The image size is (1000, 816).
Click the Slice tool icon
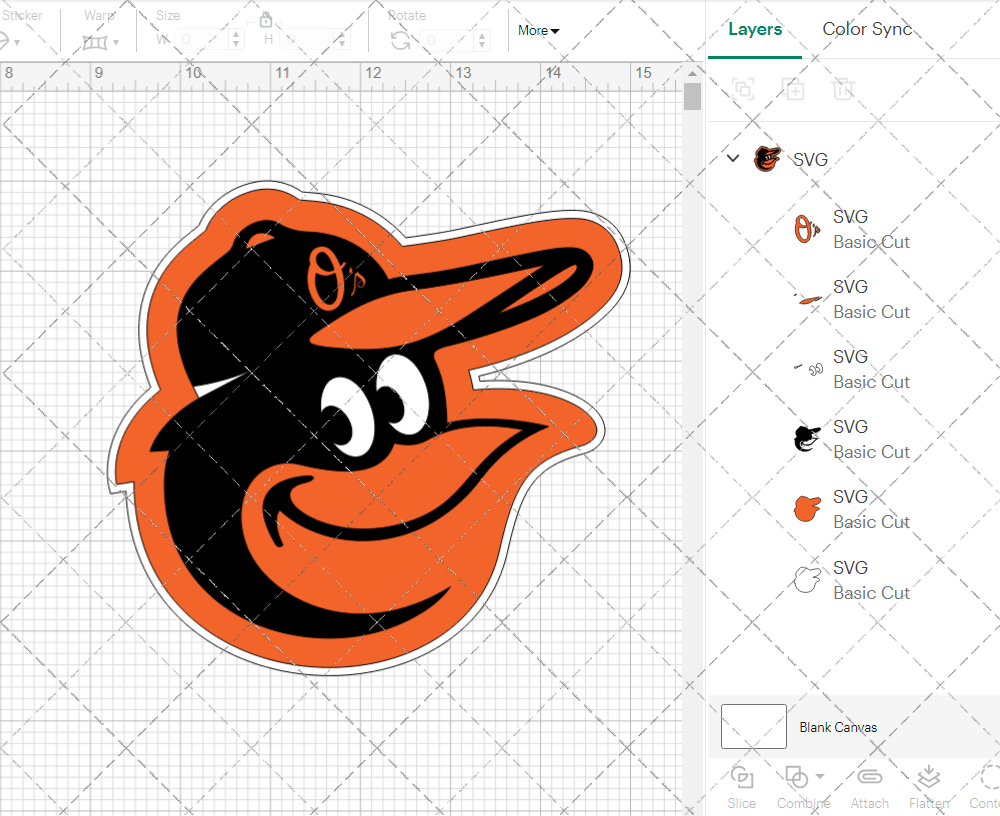pos(742,778)
